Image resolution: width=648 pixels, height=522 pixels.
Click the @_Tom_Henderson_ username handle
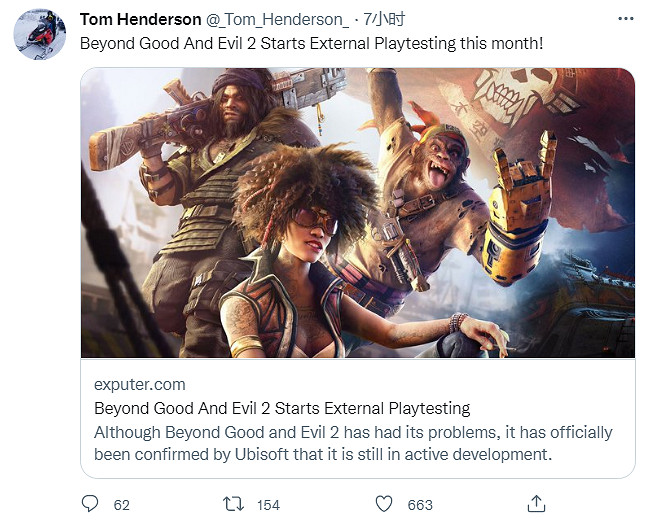point(273,20)
